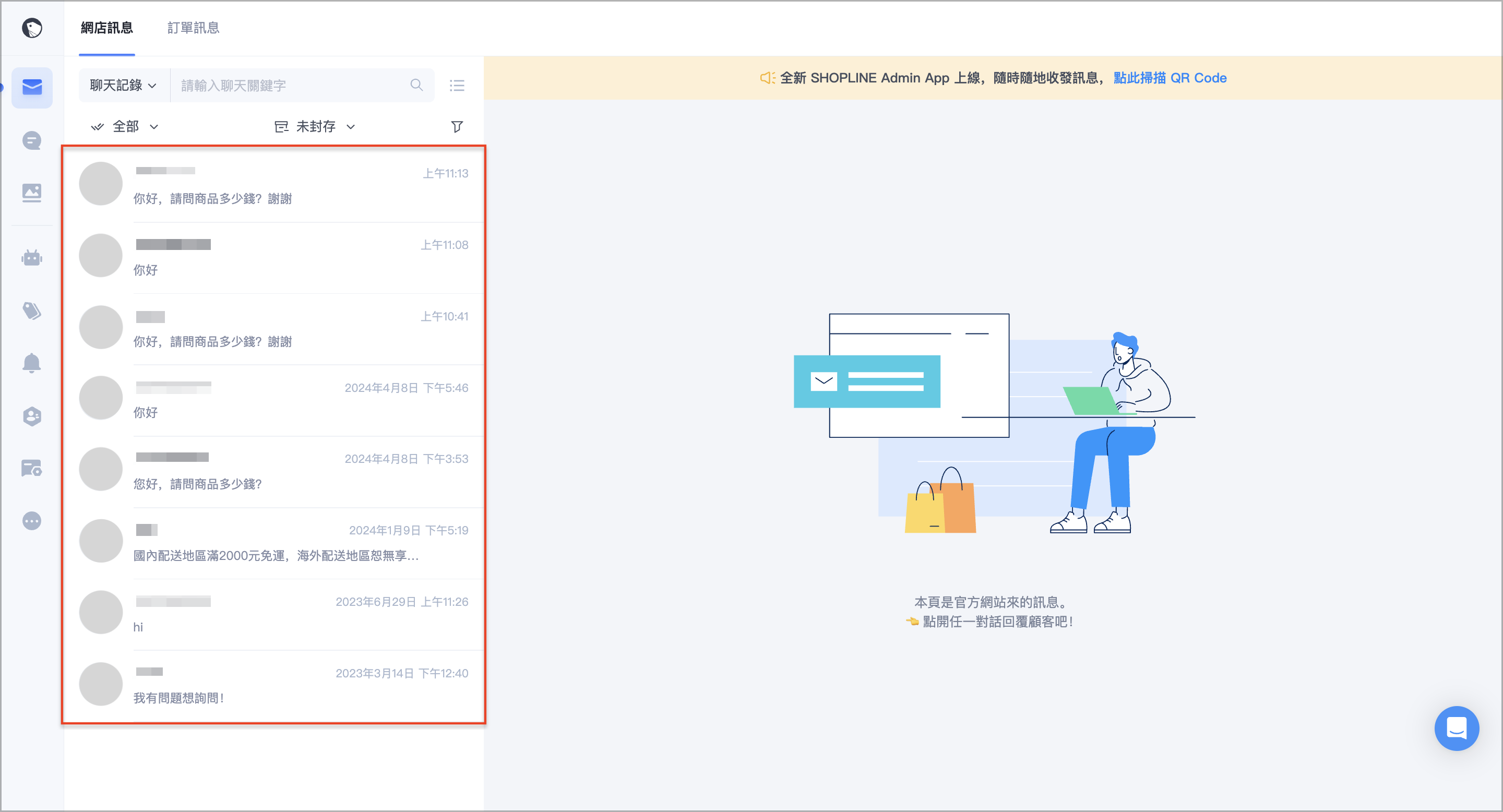Click the filter funnel icon
The height and width of the screenshot is (812, 1503).
pos(457,127)
